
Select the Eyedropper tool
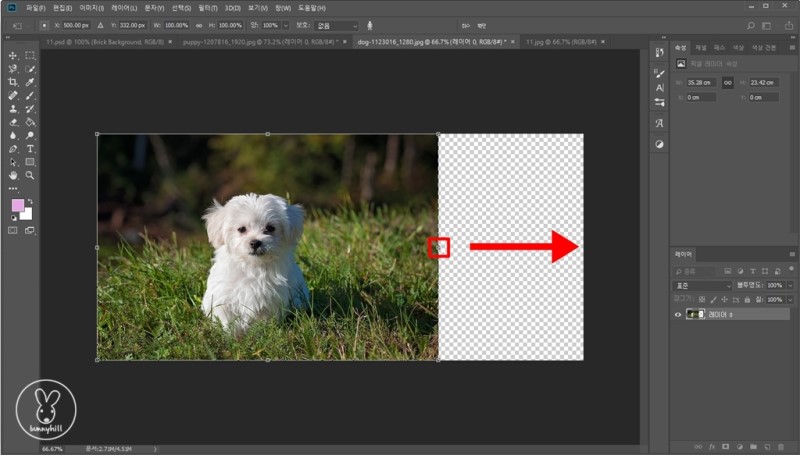pyautogui.click(x=30, y=82)
